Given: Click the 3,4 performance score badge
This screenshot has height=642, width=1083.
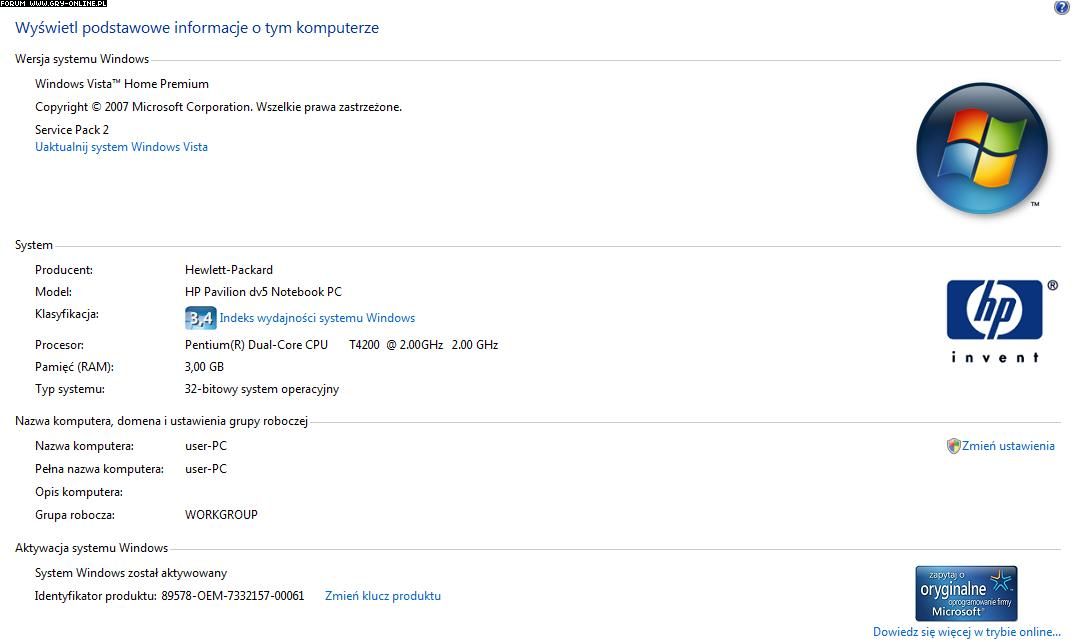Looking at the screenshot, I should click(x=200, y=319).
